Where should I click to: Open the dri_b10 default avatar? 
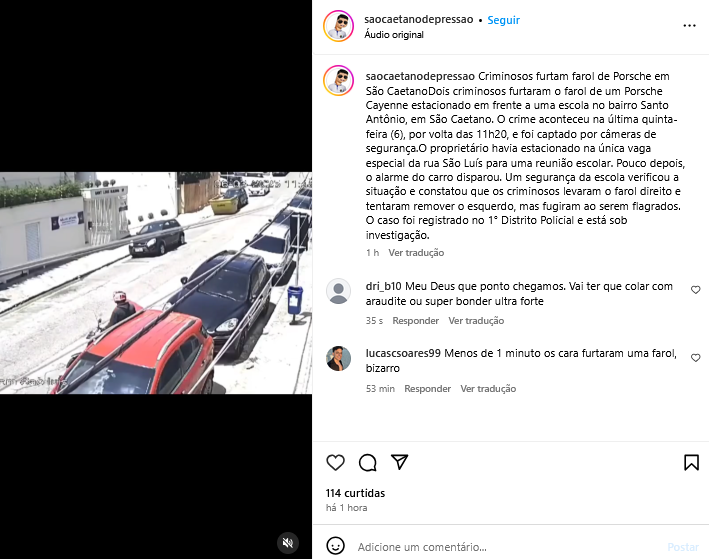coord(339,291)
